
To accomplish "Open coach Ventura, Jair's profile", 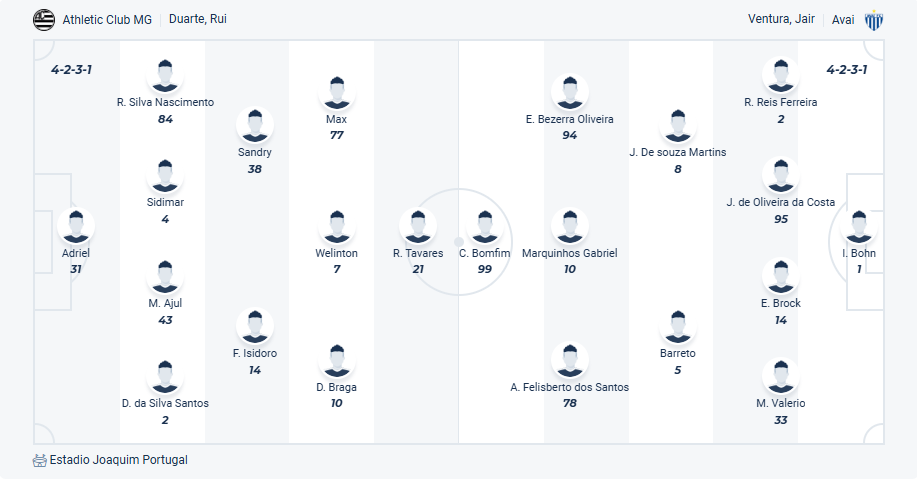I will tap(782, 19).
